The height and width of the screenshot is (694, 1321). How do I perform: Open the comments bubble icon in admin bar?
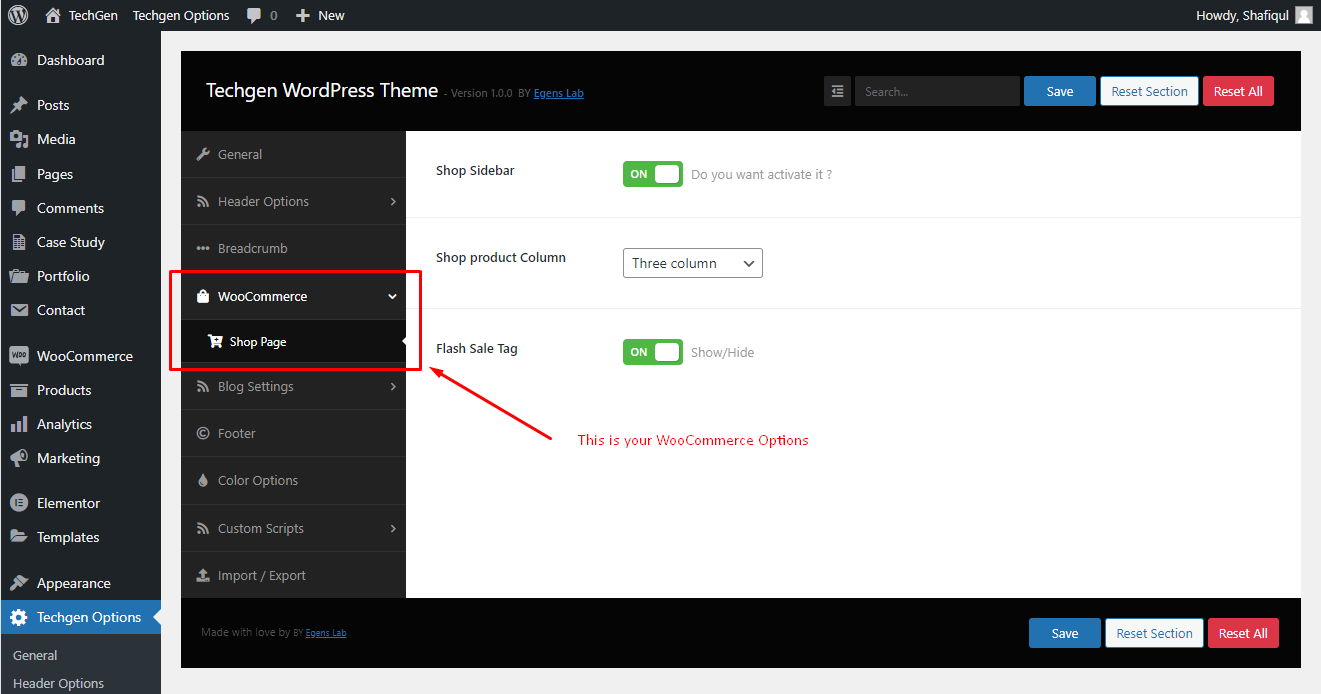tap(255, 16)
